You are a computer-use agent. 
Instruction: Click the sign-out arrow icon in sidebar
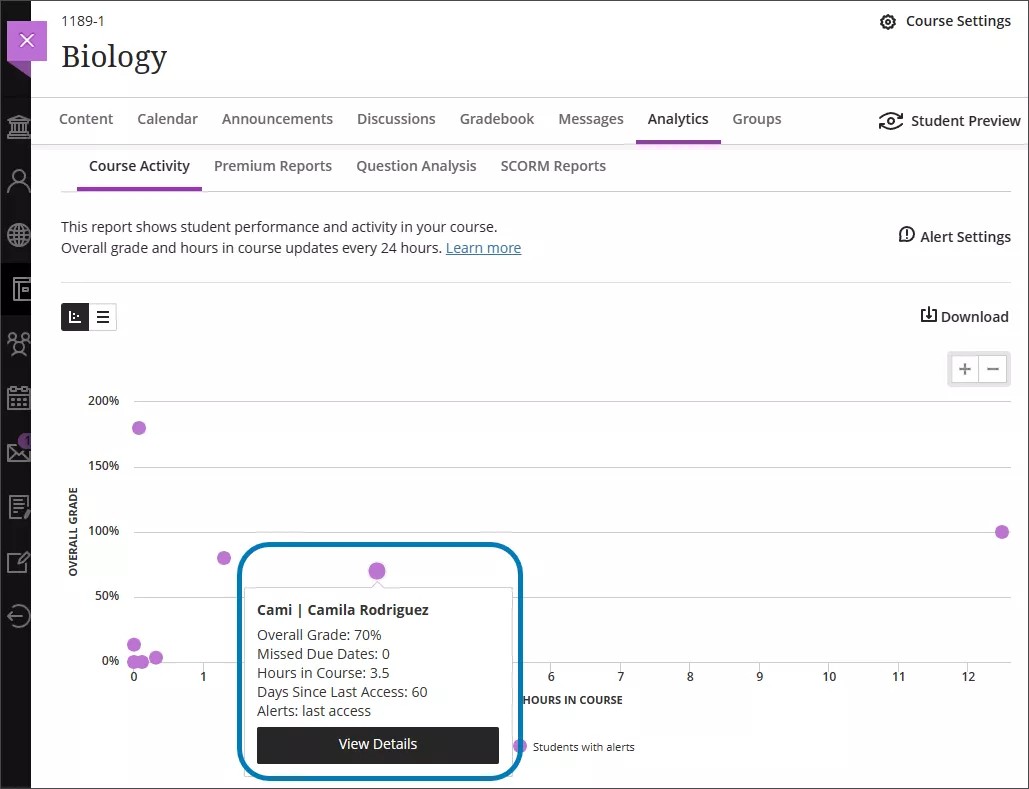(x=18, y=617)
